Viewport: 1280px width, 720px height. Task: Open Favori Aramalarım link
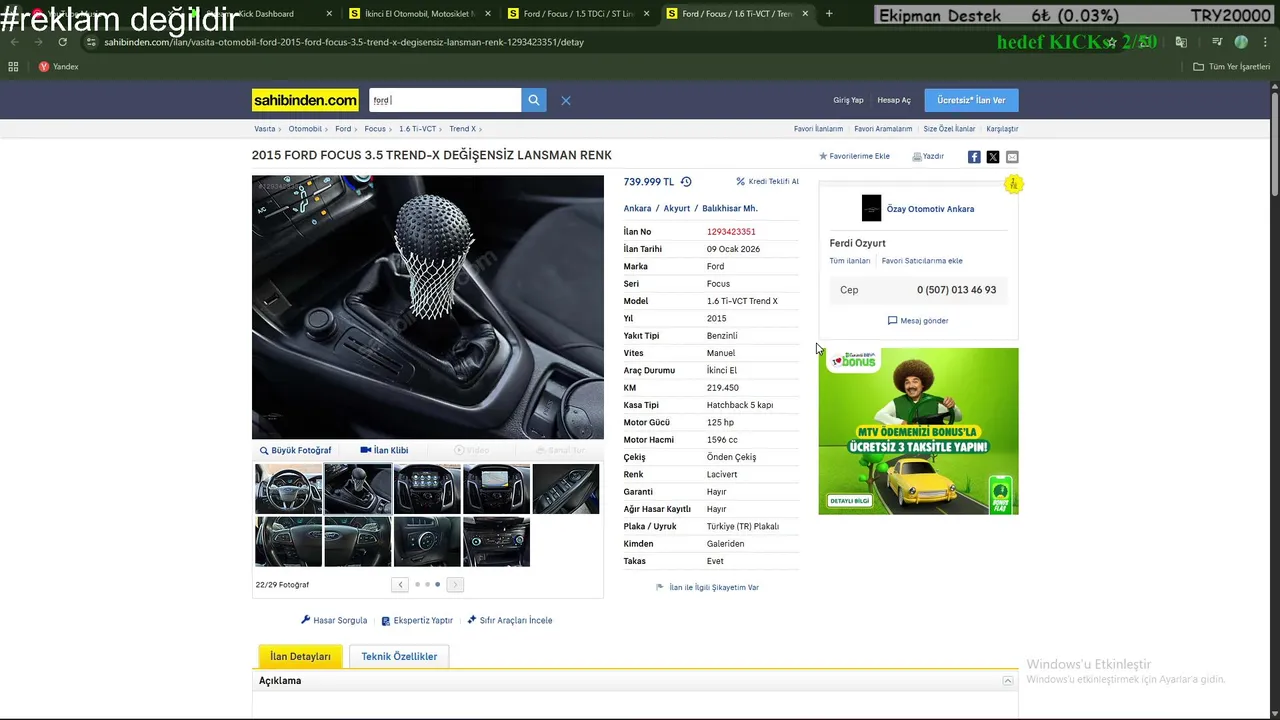pyautogui.click(x=883, y=129)
